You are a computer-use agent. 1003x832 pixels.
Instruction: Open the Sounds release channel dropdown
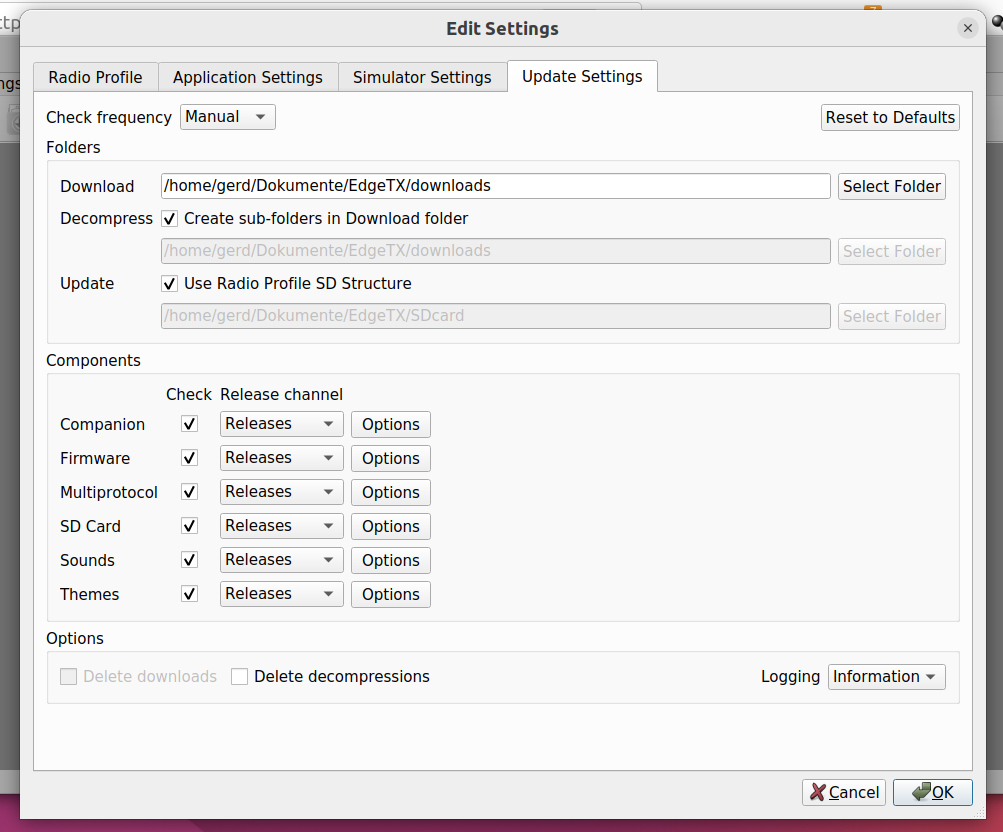pos(281,560)
